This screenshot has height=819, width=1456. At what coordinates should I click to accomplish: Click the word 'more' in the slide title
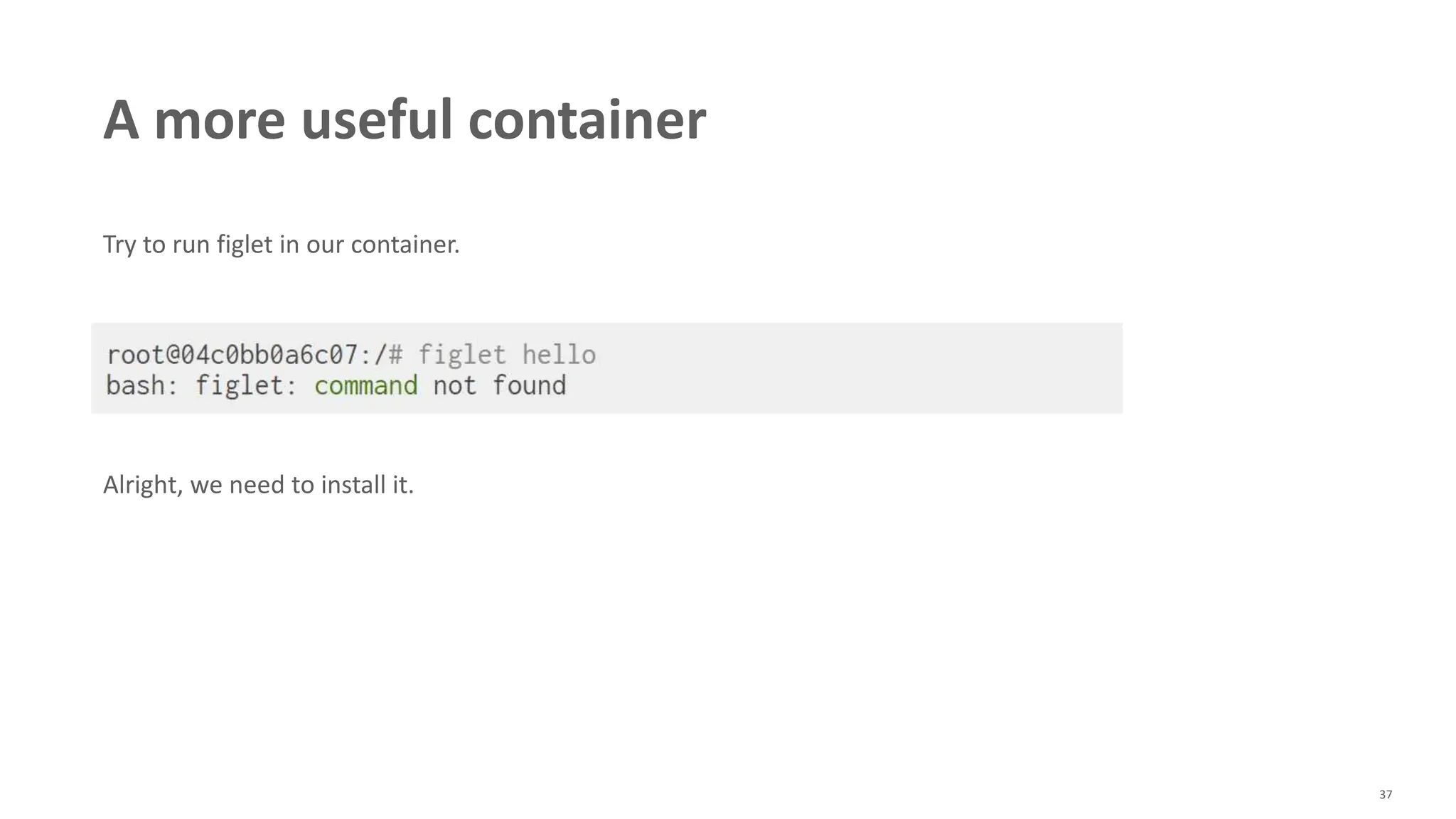219,120
